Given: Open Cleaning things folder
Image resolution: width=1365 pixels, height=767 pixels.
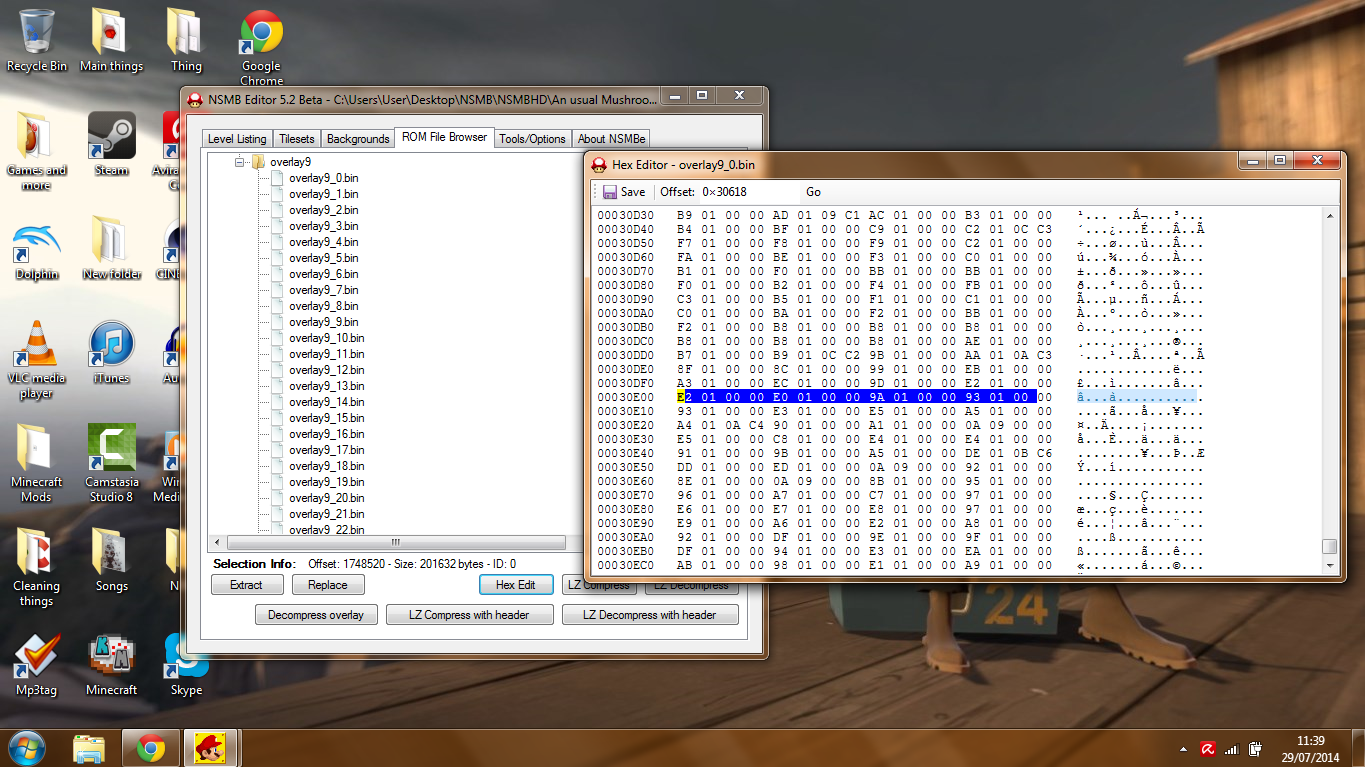Looking at the screenshot, I should coord(37,566).
